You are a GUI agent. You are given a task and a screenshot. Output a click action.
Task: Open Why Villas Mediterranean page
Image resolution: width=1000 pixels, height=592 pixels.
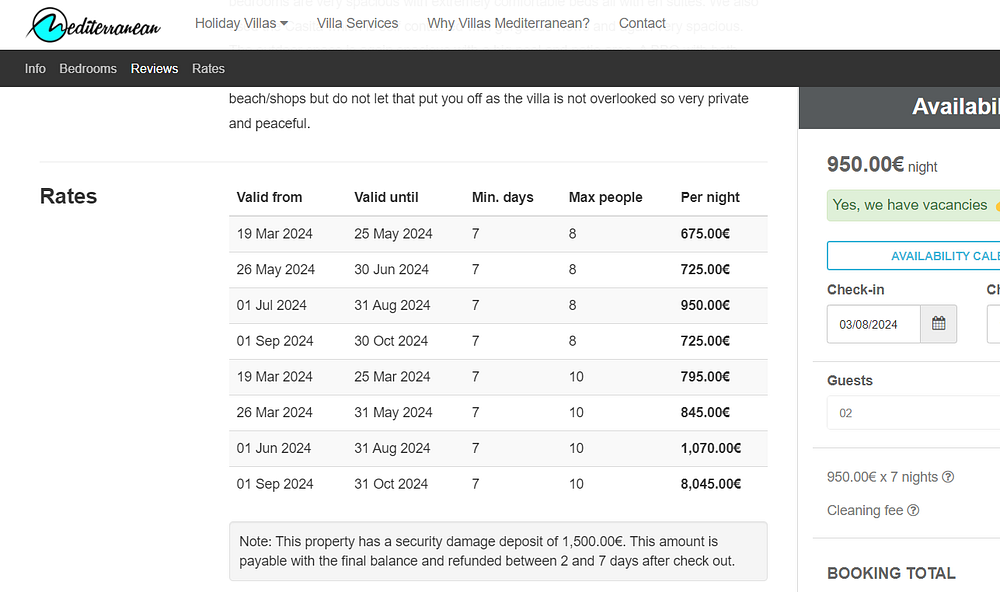pos(508,23)
